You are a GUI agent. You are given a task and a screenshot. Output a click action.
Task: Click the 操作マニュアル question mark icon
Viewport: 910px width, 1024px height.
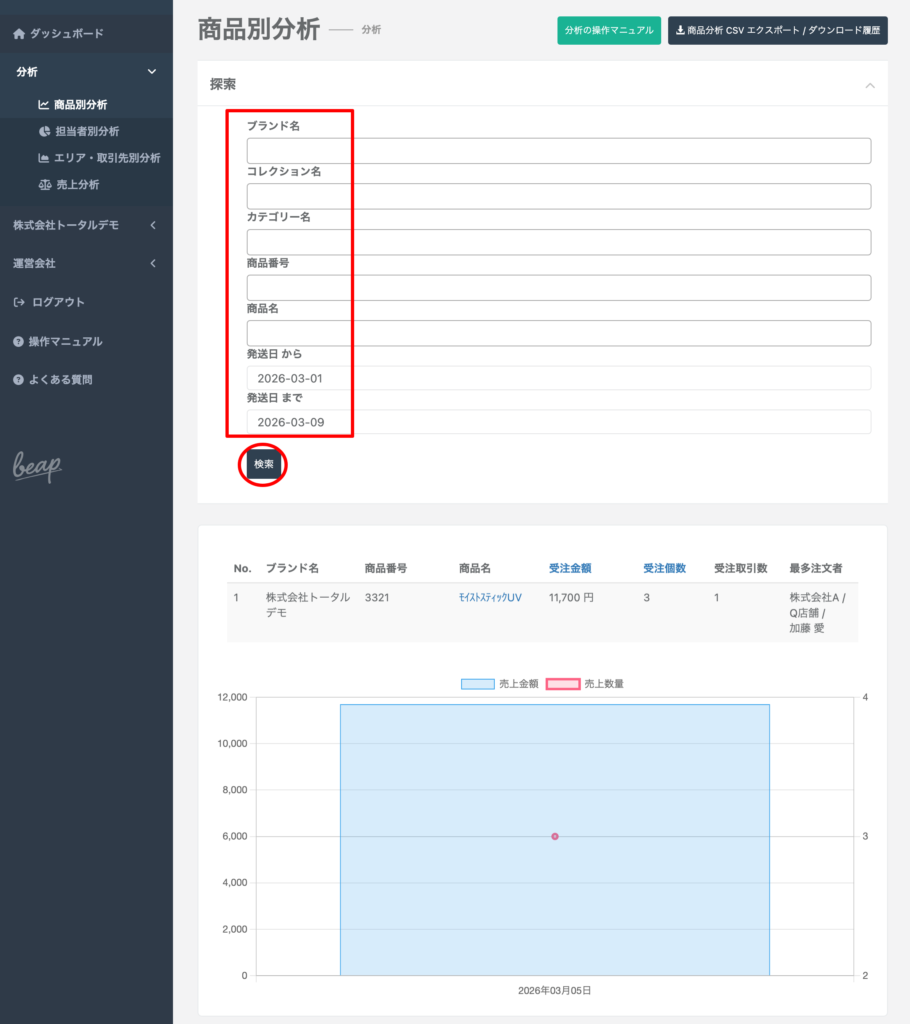pos(18,342)
